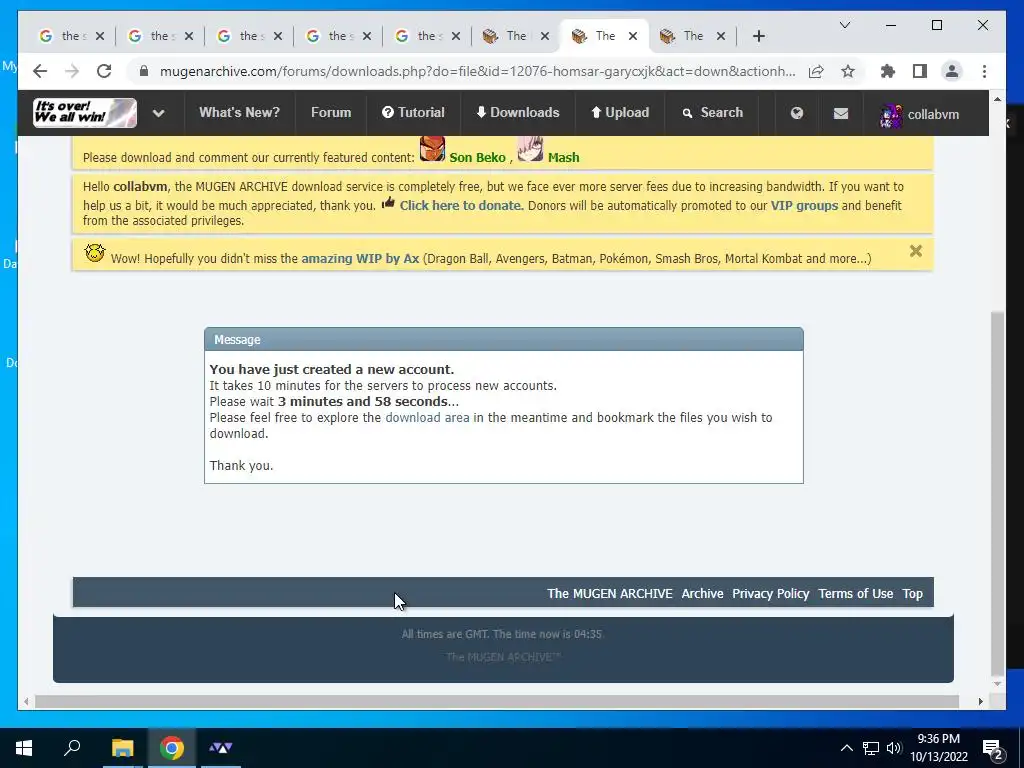The image size is (1024, 768).
Task: Jump to Top via footer link
Action: [912, 594]
